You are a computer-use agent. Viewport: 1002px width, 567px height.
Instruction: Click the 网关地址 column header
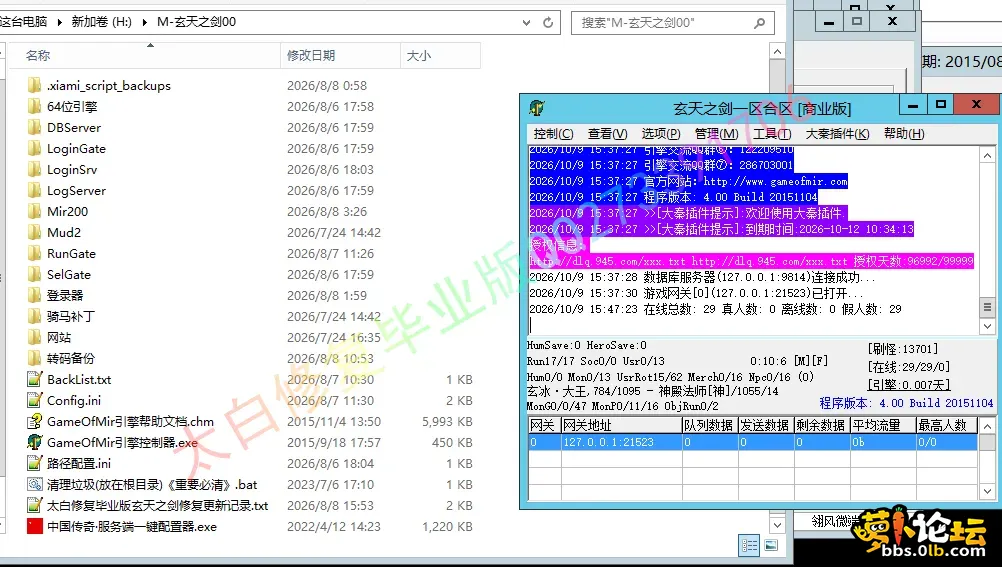(x=620, y=425)
